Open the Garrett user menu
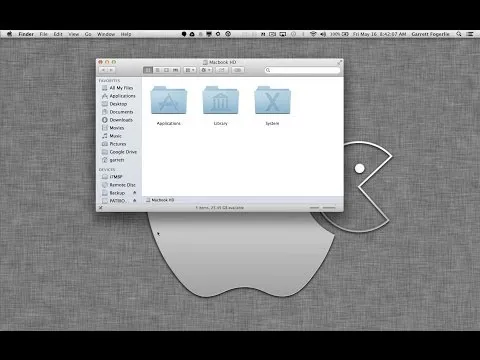Screen dimensions: 480x360 coord(430,34)
